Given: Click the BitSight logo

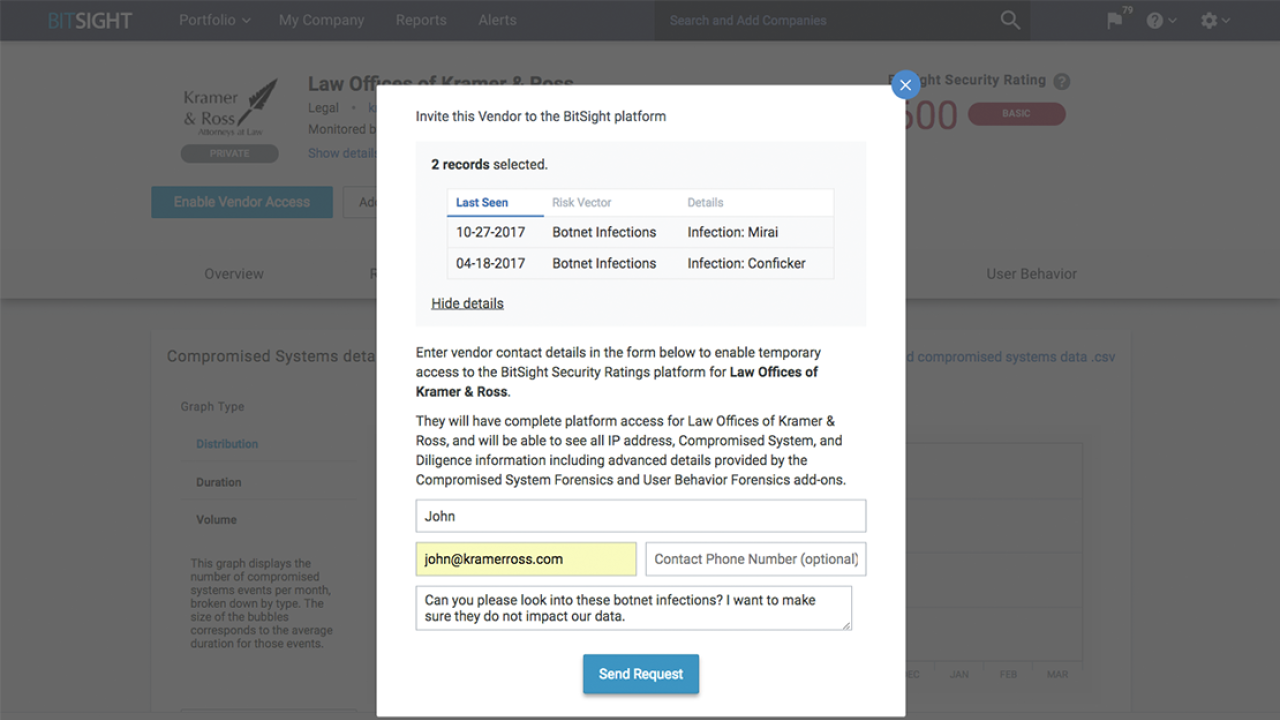Looking at the screenshot, I should [x=89, y=19].
